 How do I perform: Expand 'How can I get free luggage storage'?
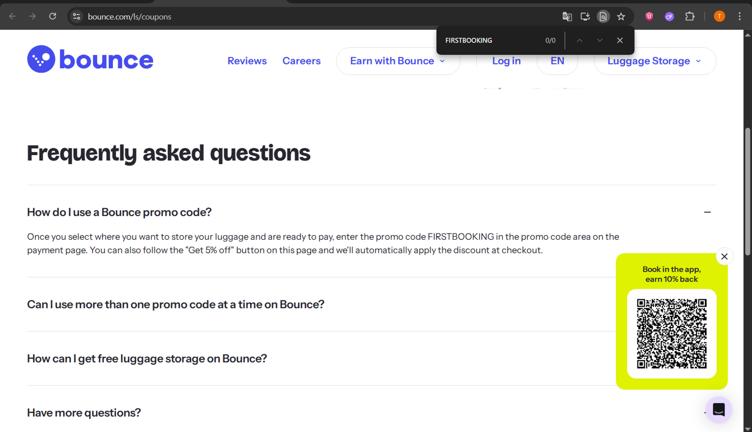[x=147, y=359]
